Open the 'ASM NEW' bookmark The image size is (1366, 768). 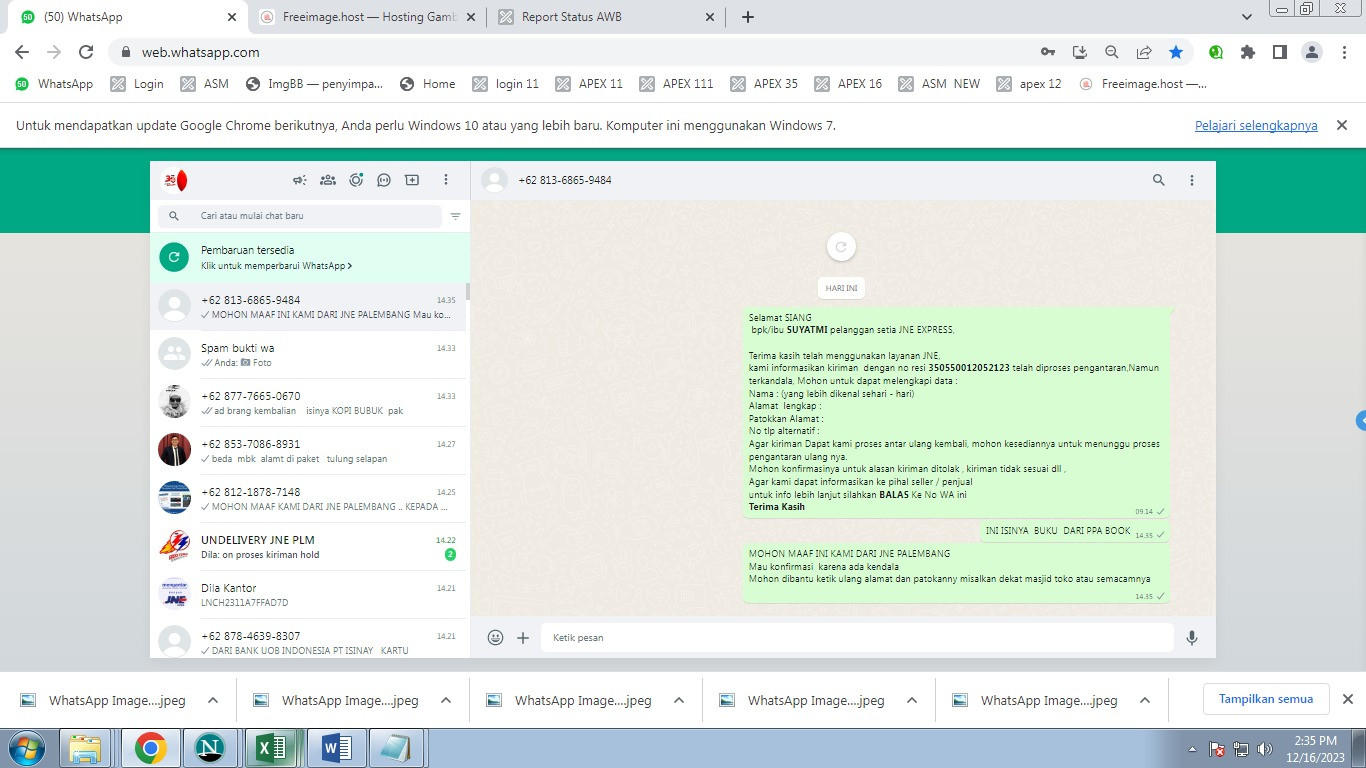[x=939, y=84]
